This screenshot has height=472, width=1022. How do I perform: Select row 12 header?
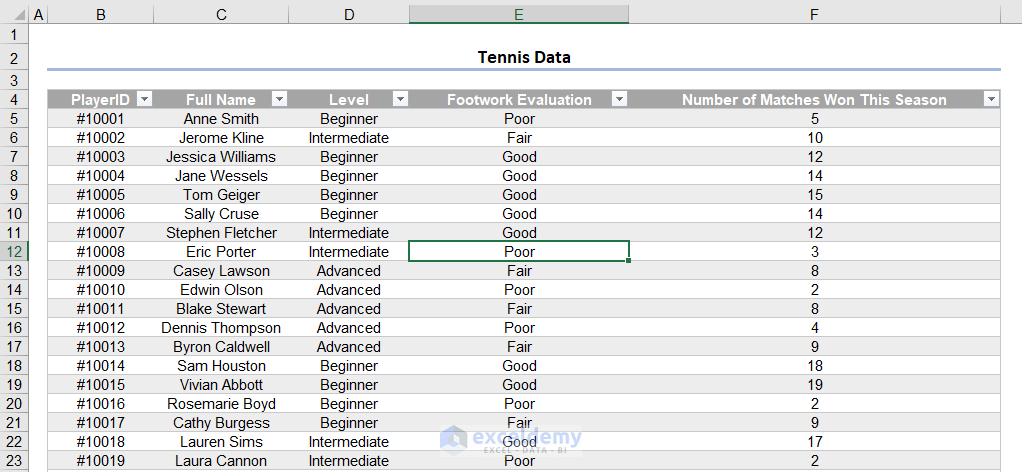[x=14, y=252]
